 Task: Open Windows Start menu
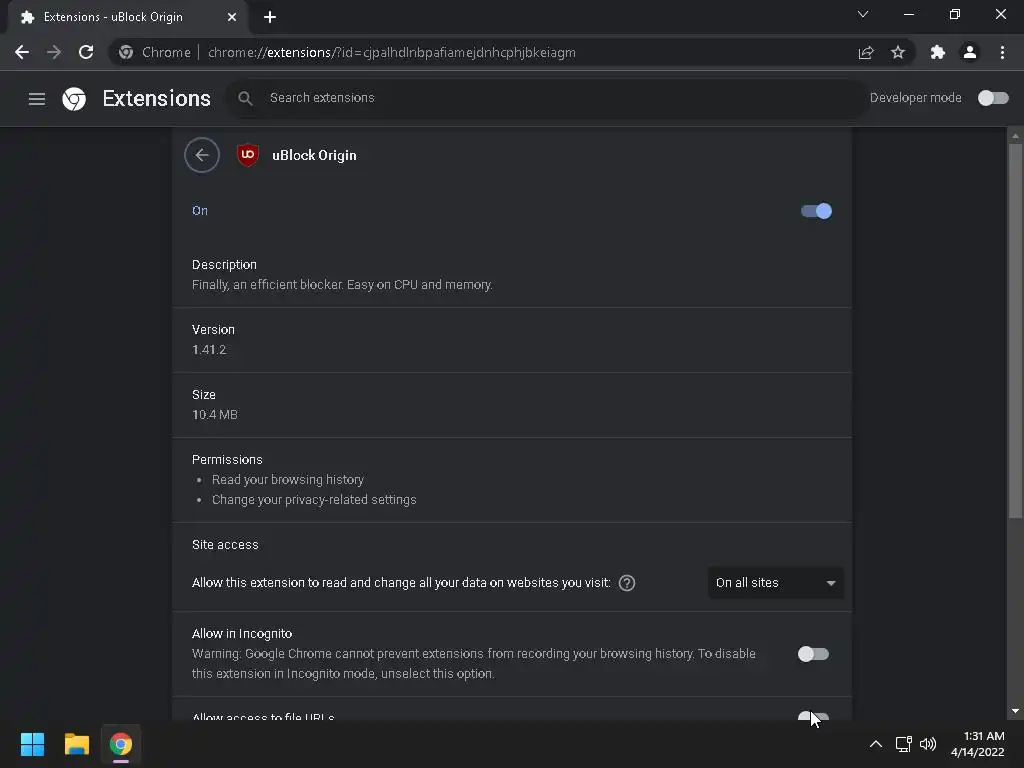coord(32,744)
